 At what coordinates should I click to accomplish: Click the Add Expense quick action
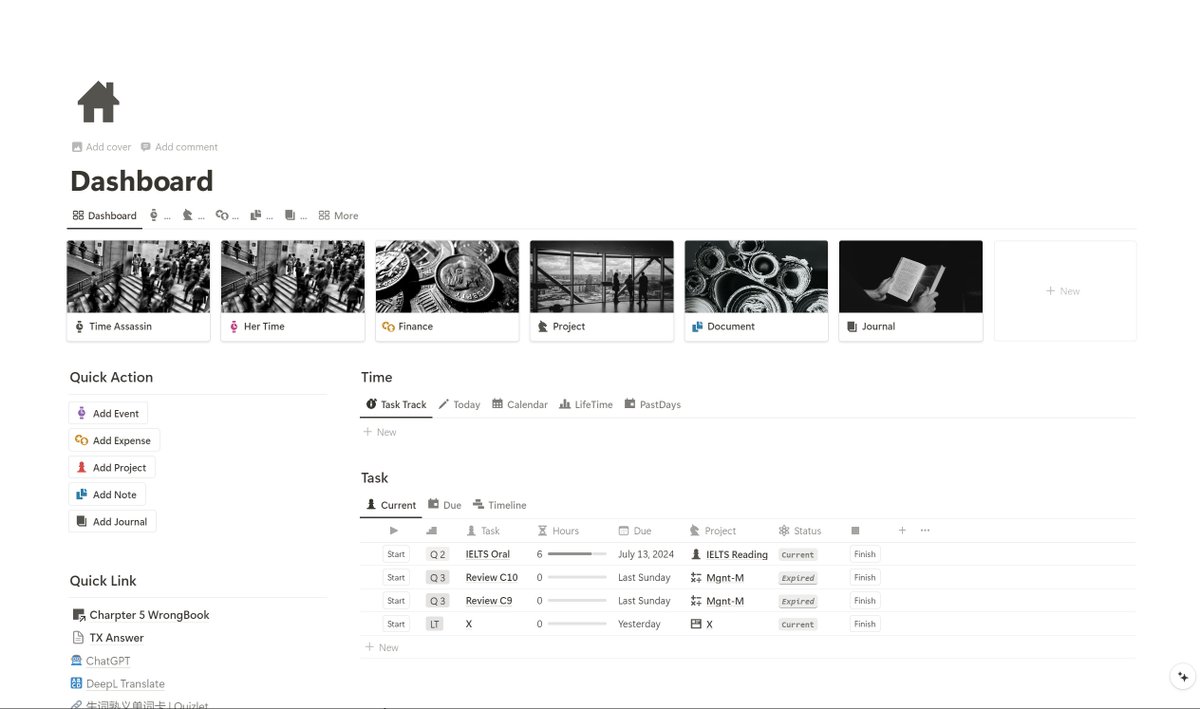pyautogui.click(x=114, y=440)
